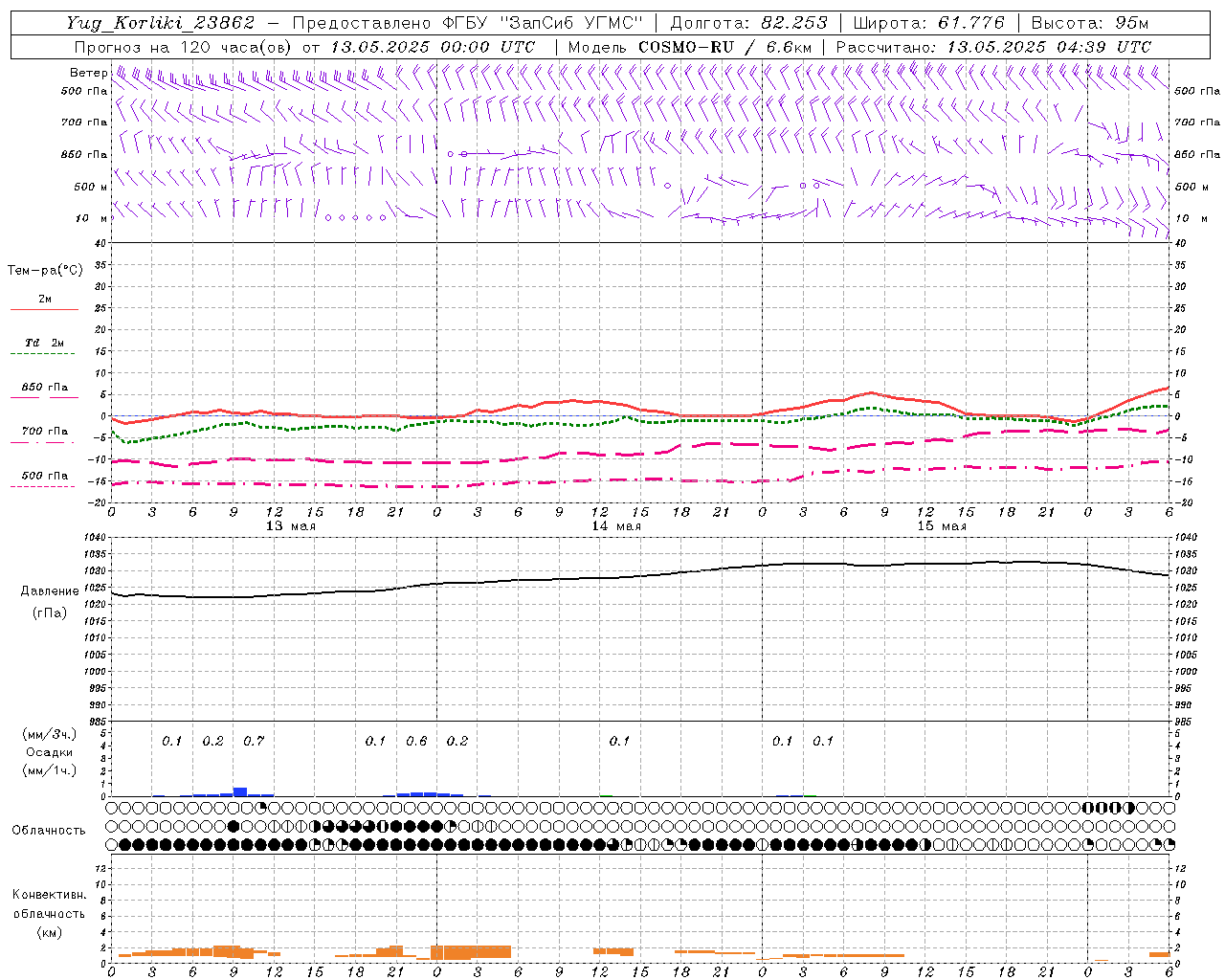The width and height of the screenshot is (1225, 980).
Task: Click the "500 гПа" temperature legend entry
Action: (45, 476)
